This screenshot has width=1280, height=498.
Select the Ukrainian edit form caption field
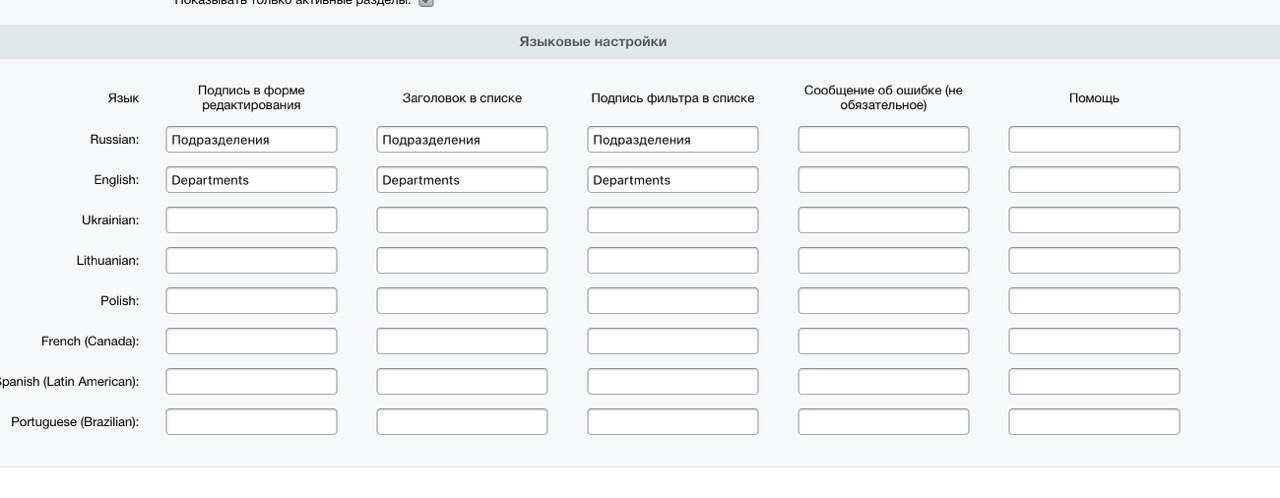pyautogui.click(x=251, y=220)
